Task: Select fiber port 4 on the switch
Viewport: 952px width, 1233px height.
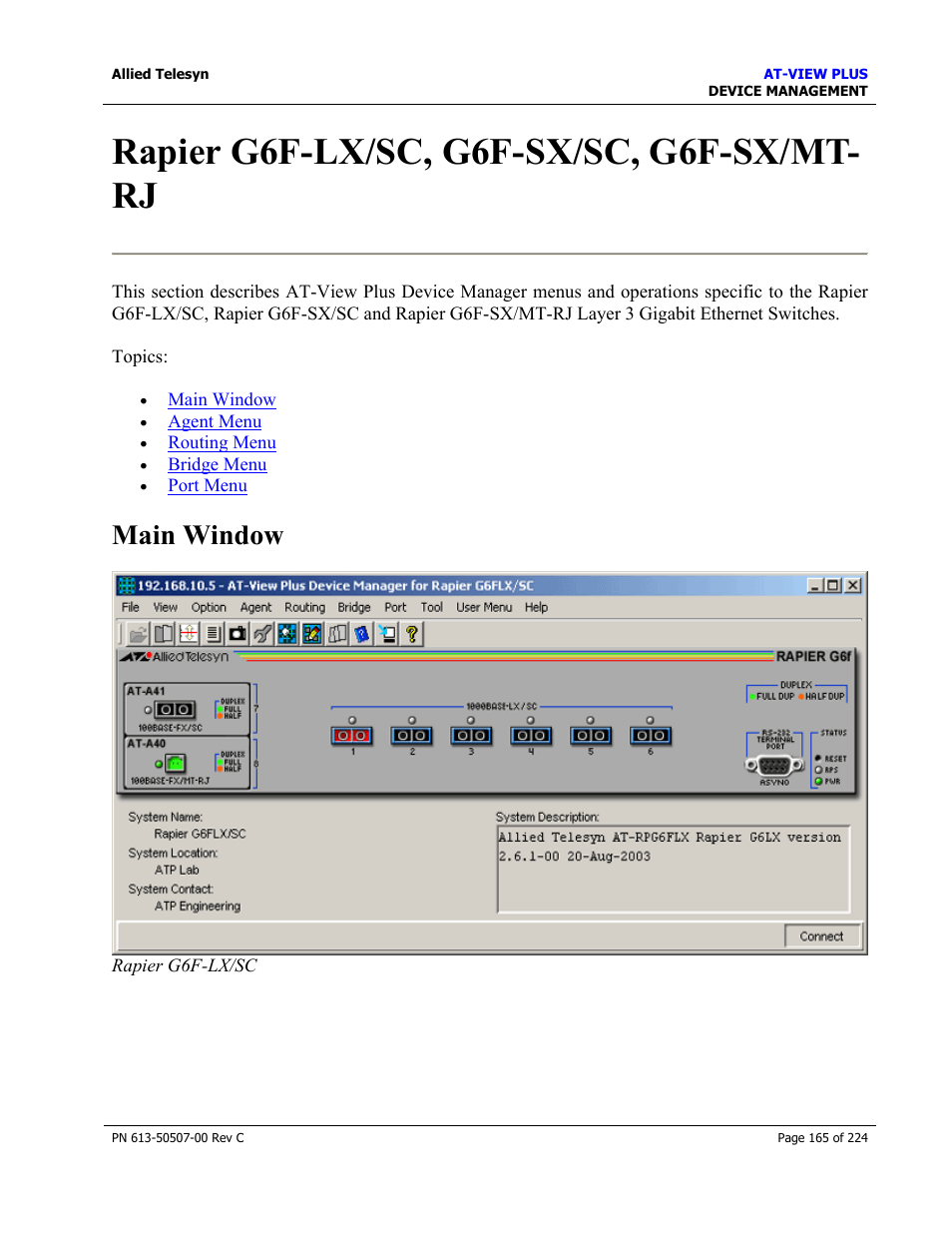Action: click(531, 736)
